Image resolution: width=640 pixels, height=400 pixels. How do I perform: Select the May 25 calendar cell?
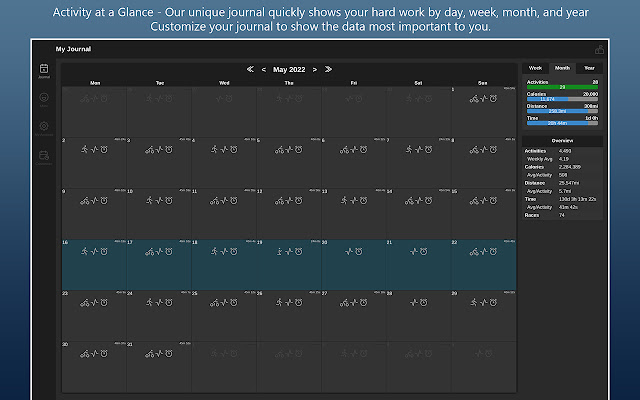[x=224, y=315]
